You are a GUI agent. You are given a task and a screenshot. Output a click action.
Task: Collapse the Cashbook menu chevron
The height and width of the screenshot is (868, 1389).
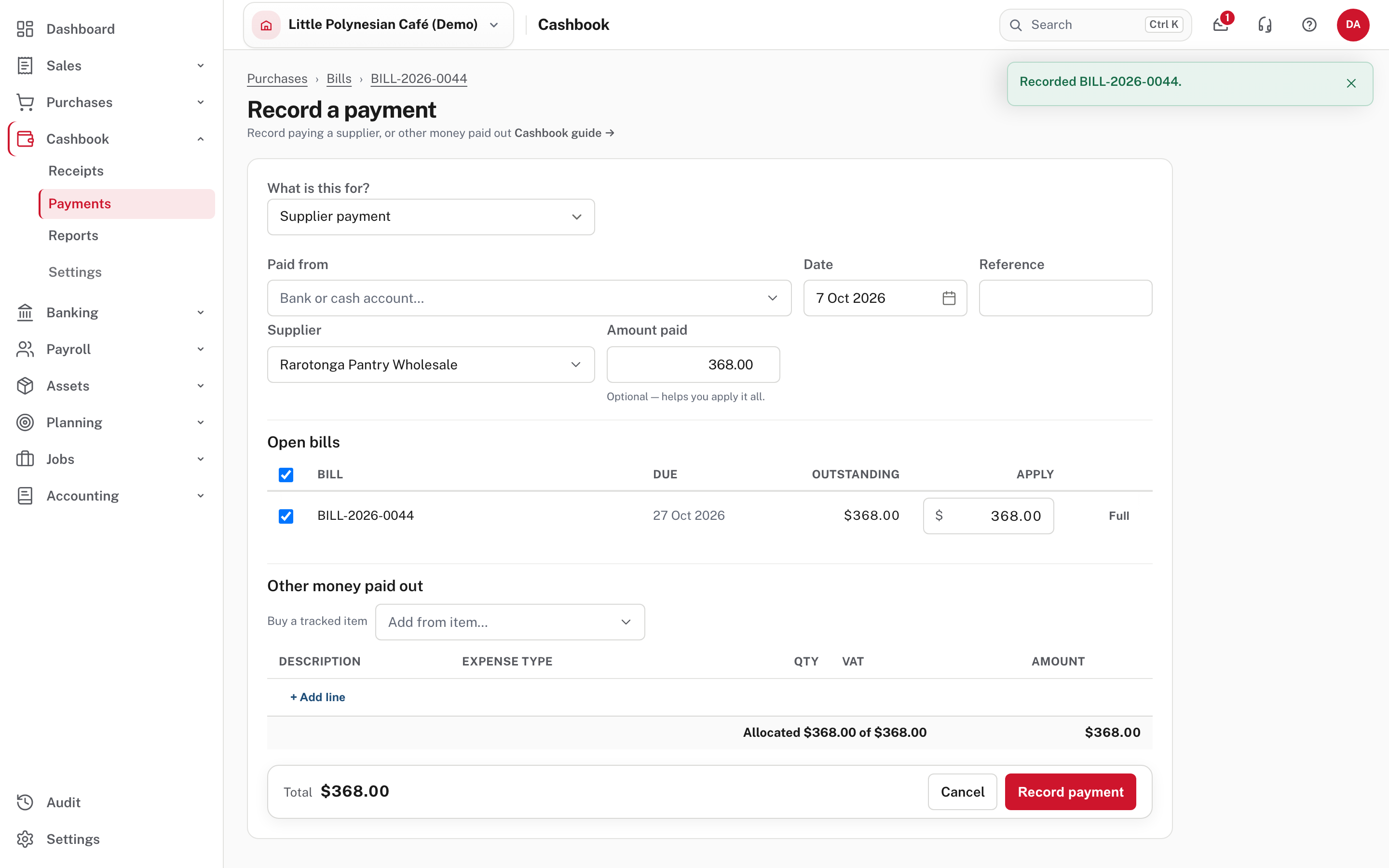click(x=200, y=139)
